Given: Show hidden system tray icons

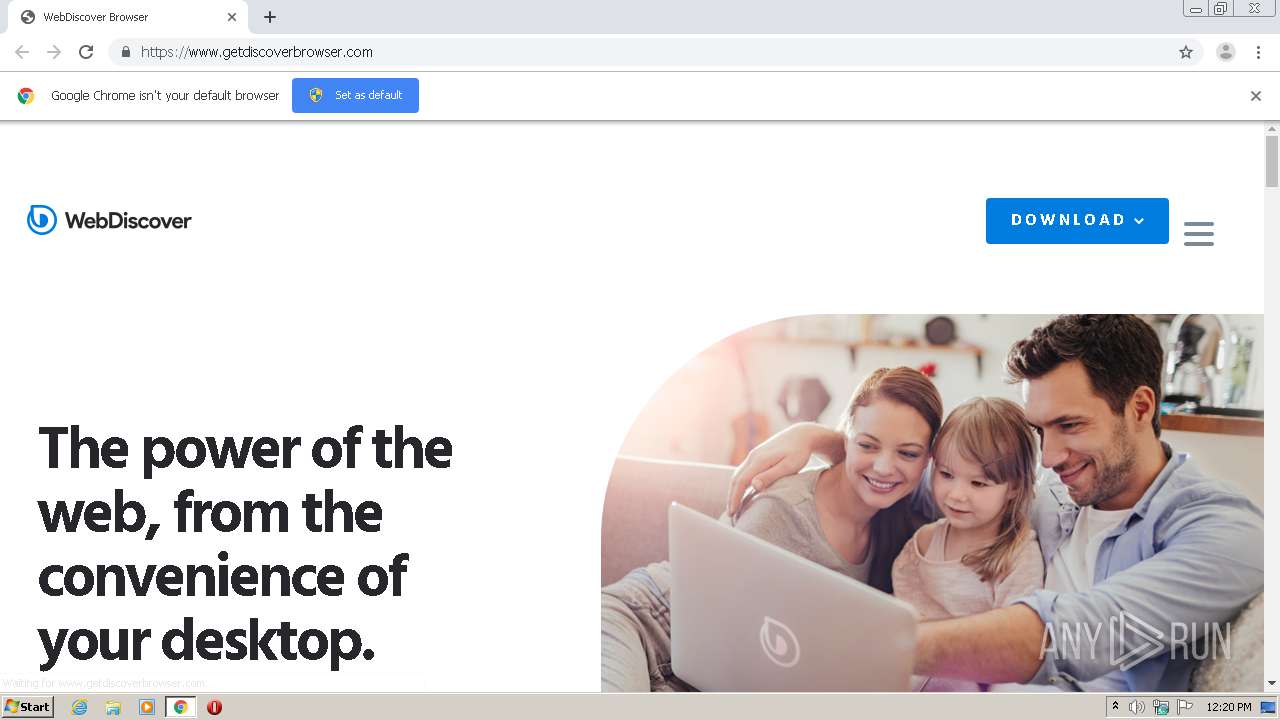Looking at the screenshot, I should pos(1115,707).
